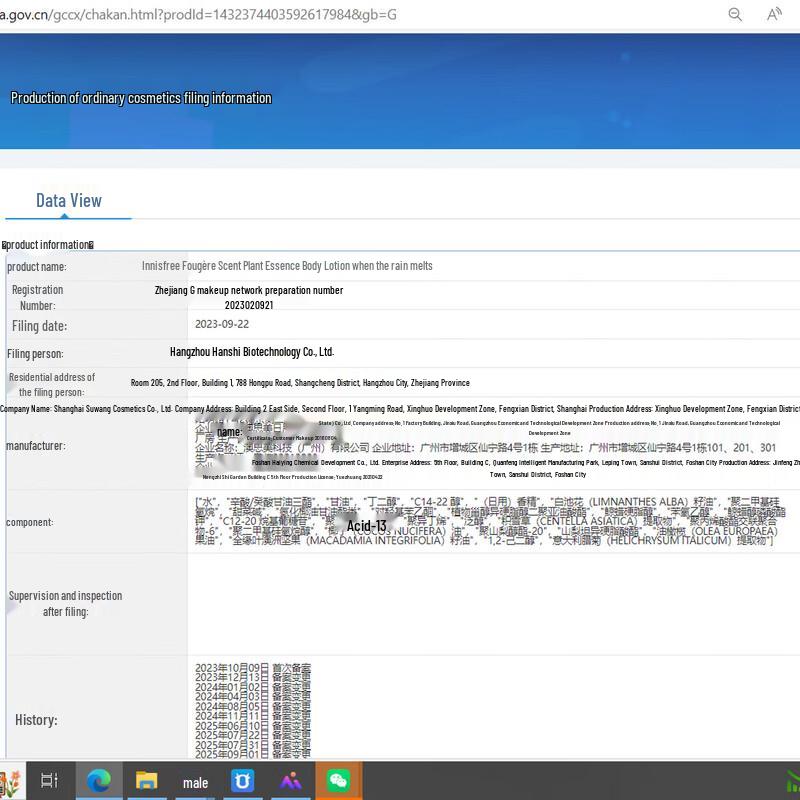Click the history entry 2025年07月31日

click(x=253, y=744)
